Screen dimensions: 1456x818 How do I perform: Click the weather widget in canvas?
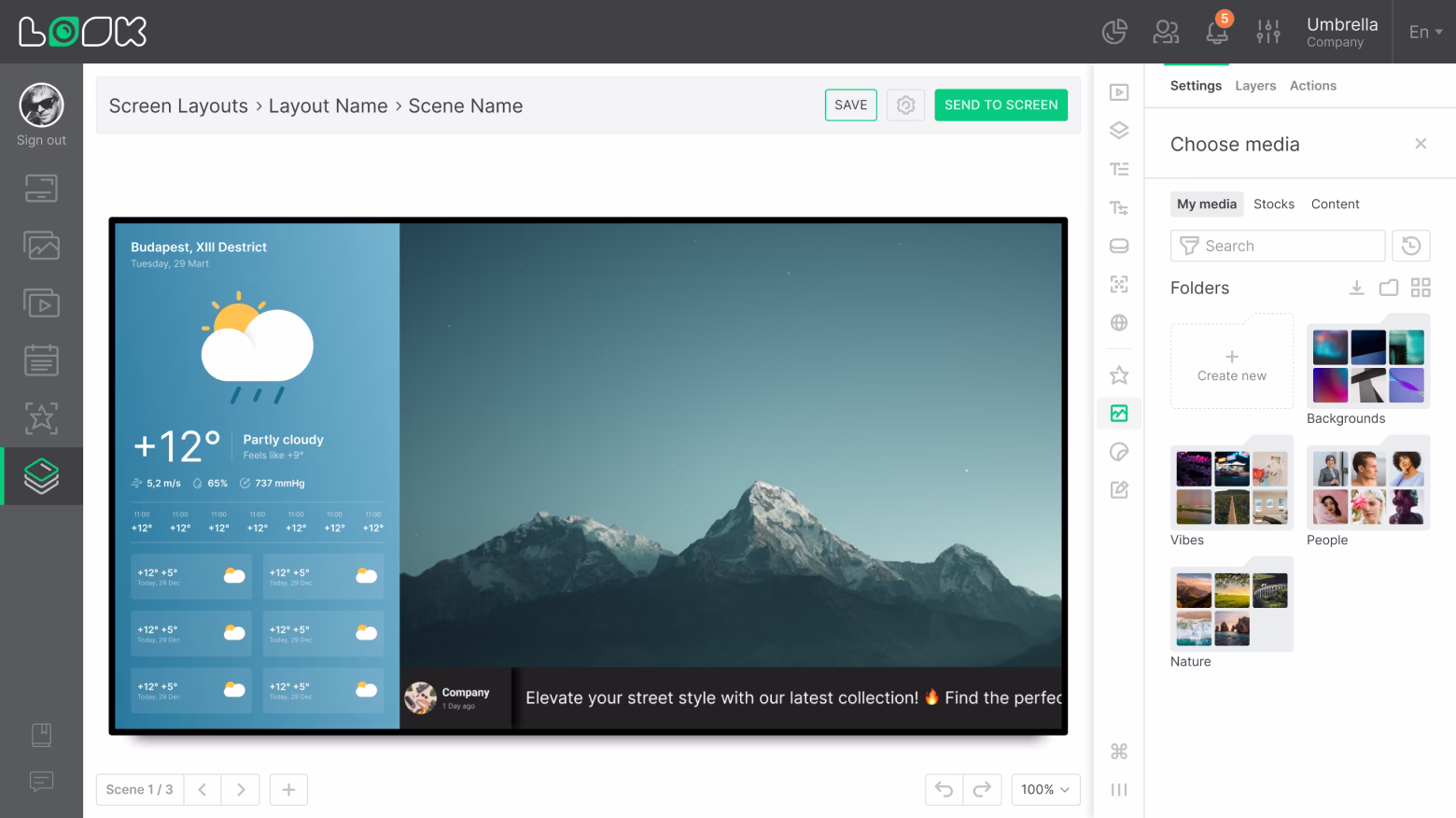point(258,476)
